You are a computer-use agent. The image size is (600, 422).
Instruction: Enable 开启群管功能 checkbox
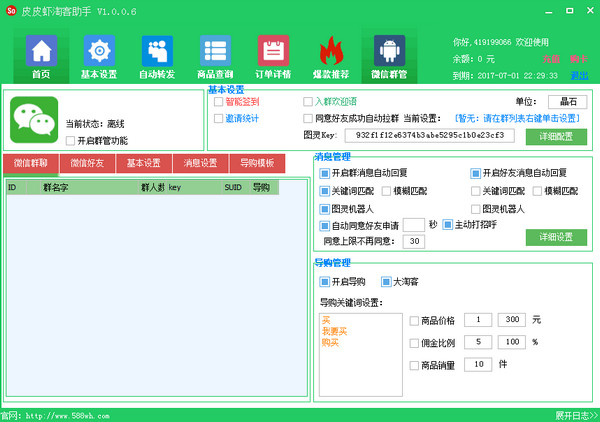coord(70,140)
